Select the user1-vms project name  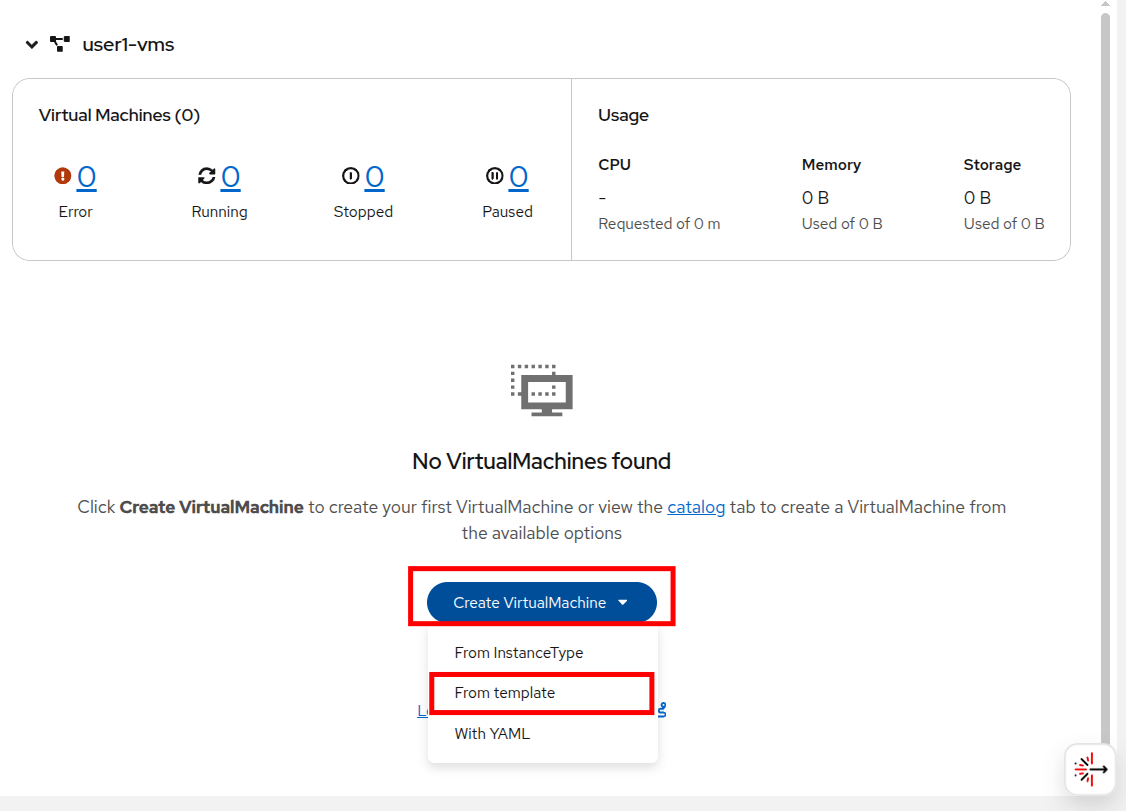[x=128, y=45]
